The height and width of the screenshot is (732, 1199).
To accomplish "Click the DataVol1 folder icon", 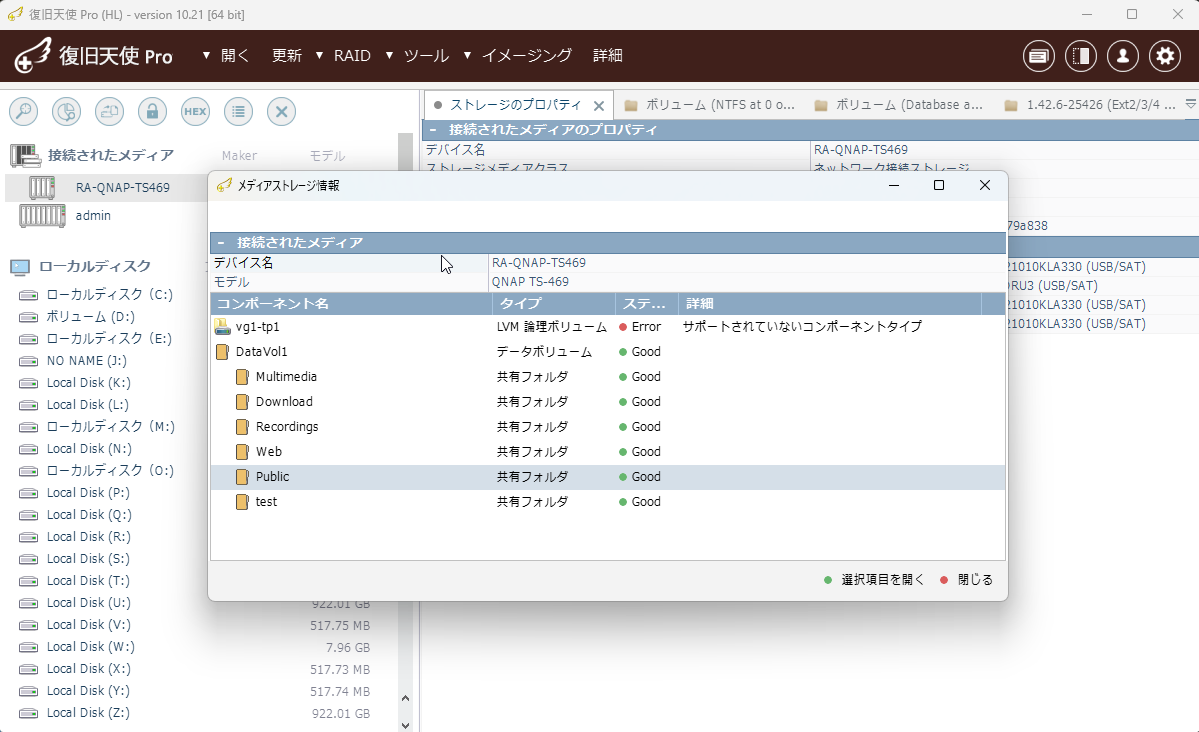I will click(x=223, y=352).
